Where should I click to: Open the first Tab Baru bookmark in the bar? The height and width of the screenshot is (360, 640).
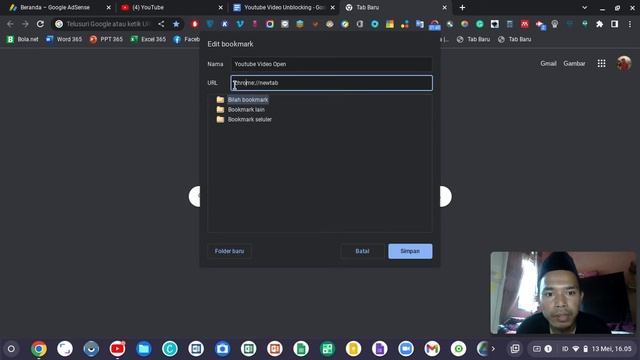point(473,39)
